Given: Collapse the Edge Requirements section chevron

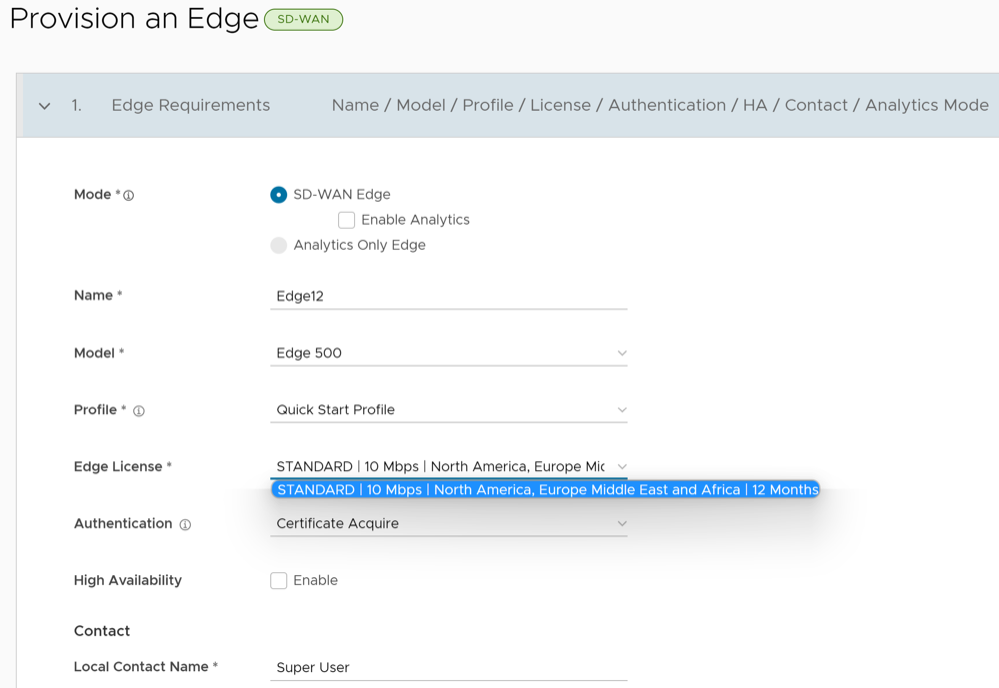Looking at the screenshot, I should pos(44,106).
